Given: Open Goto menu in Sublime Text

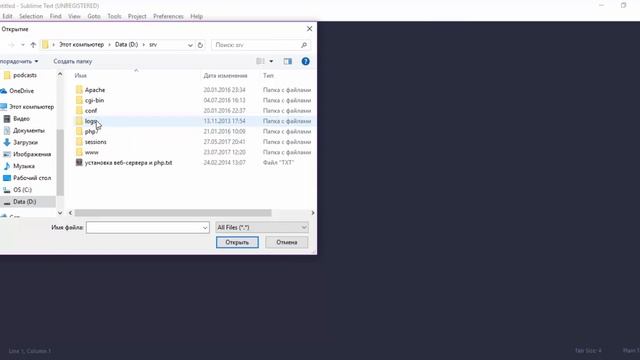Looking at the screenshot, I should 94,16.
